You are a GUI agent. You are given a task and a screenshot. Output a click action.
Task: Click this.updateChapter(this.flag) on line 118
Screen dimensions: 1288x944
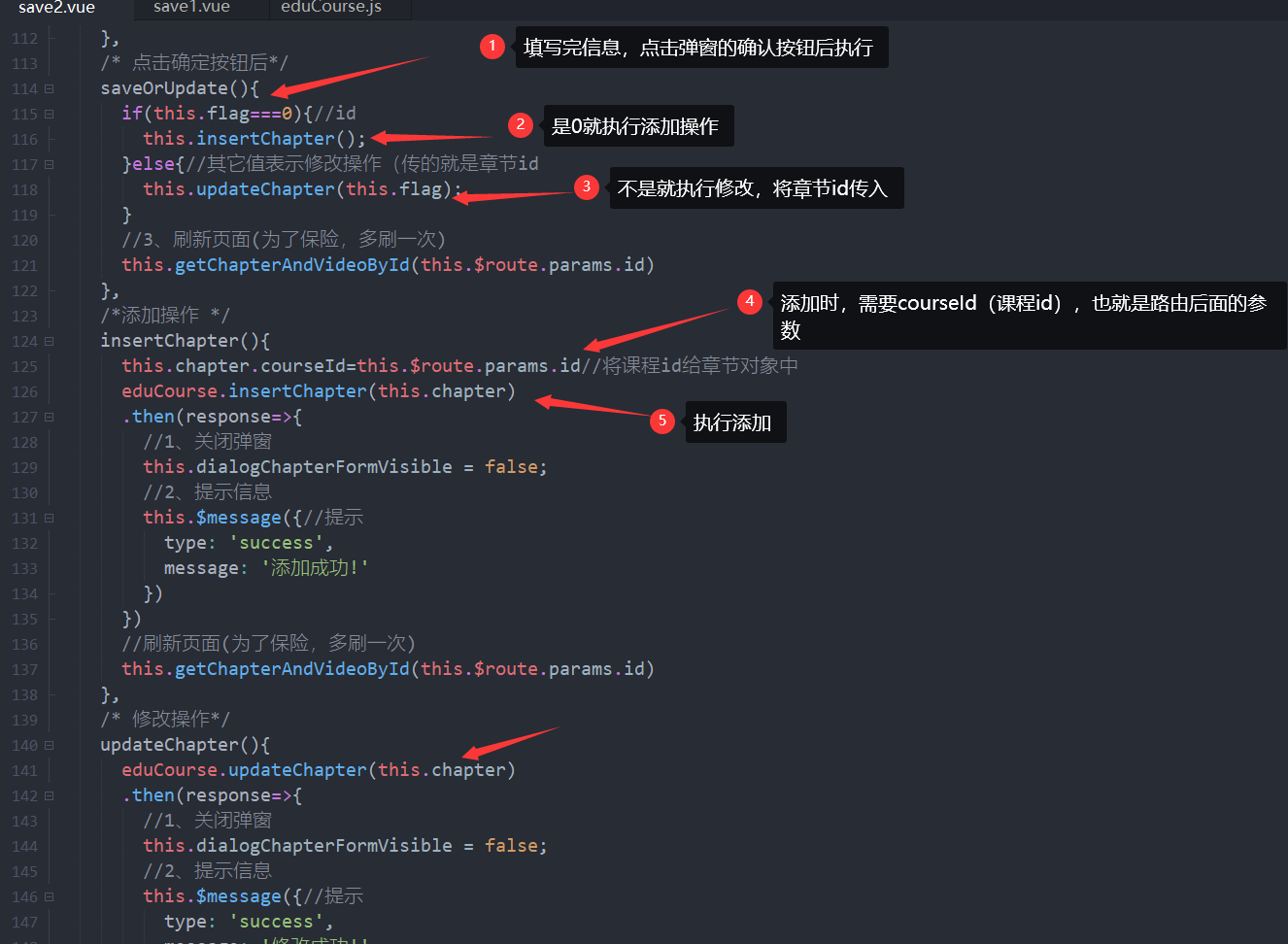(x=302, y=189)
